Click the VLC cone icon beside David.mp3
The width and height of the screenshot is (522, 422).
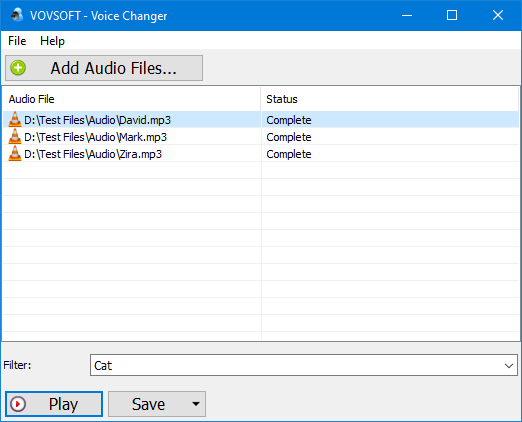(15, 120)
